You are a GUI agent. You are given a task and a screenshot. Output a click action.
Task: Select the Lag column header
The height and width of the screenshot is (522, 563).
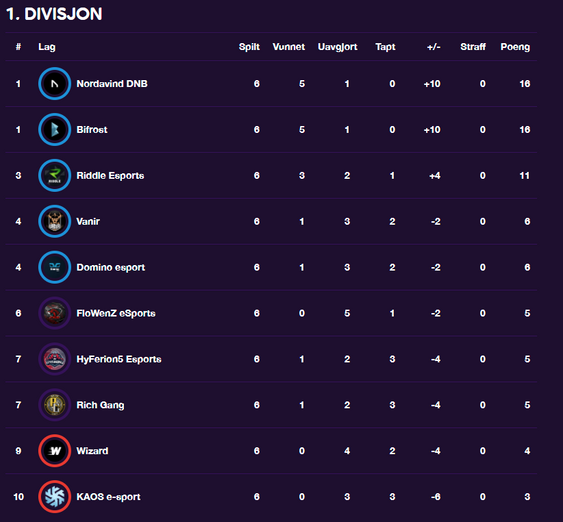pyautogui.click(x=47, y=47)
